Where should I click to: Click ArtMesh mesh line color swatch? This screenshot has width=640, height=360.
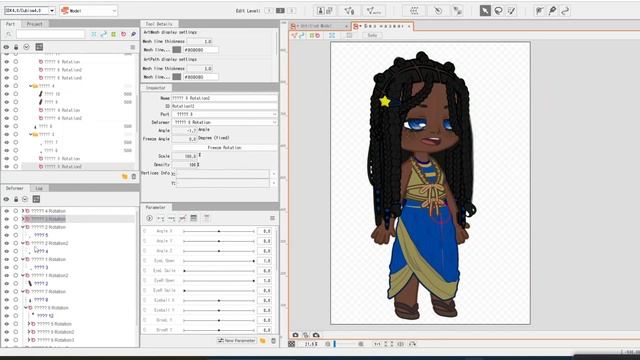click(x=177, y=50)
